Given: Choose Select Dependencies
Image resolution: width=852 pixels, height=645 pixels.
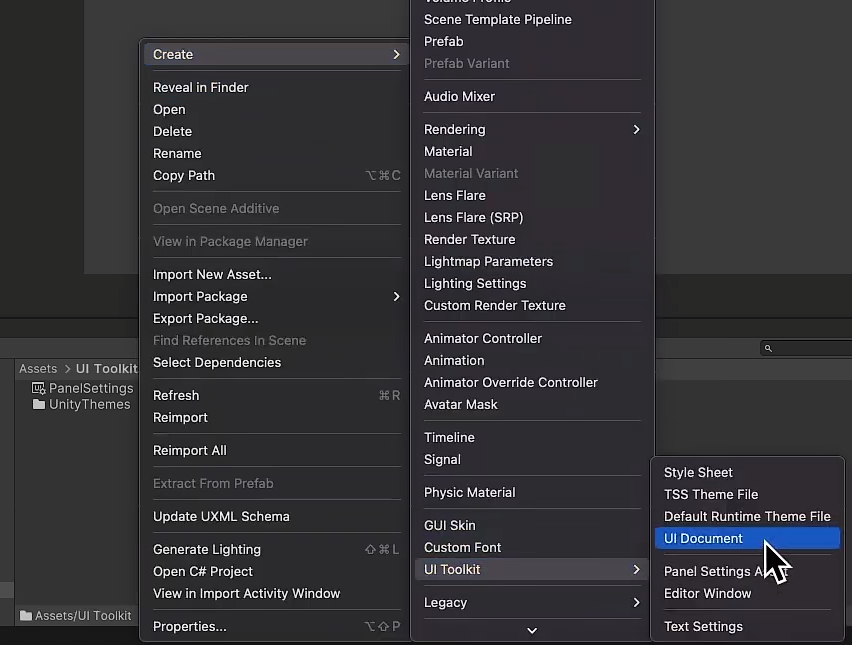Looking at the screenshot, I should coord(277,362).
